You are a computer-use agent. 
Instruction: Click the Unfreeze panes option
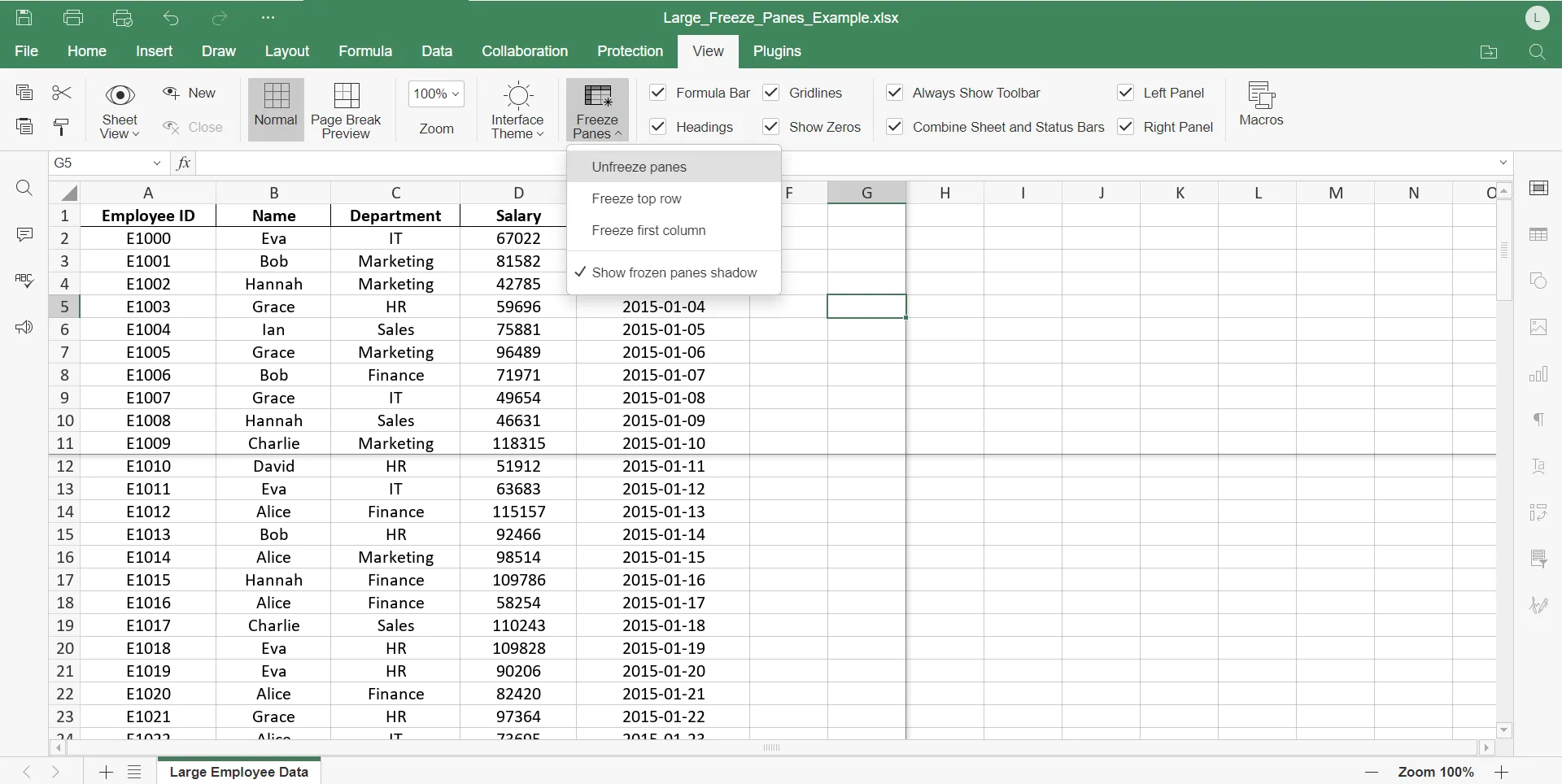[639, 166]
